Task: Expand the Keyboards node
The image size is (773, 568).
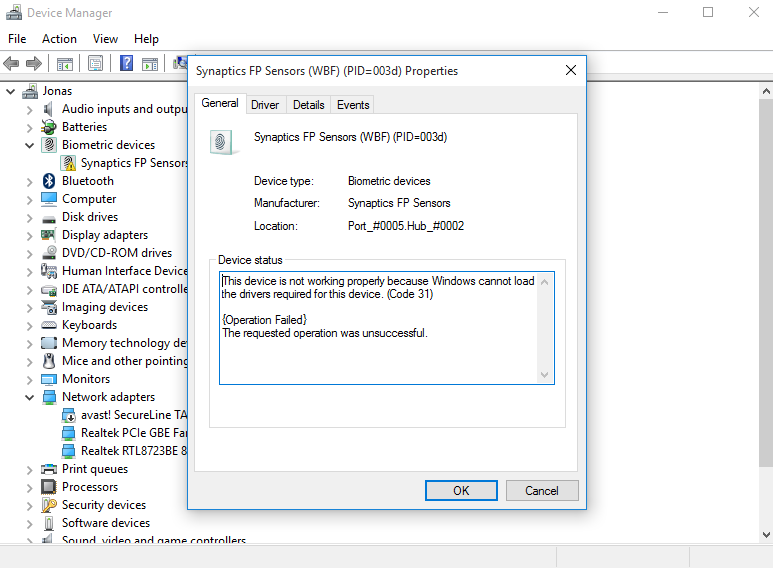Action: click(29, 326)
